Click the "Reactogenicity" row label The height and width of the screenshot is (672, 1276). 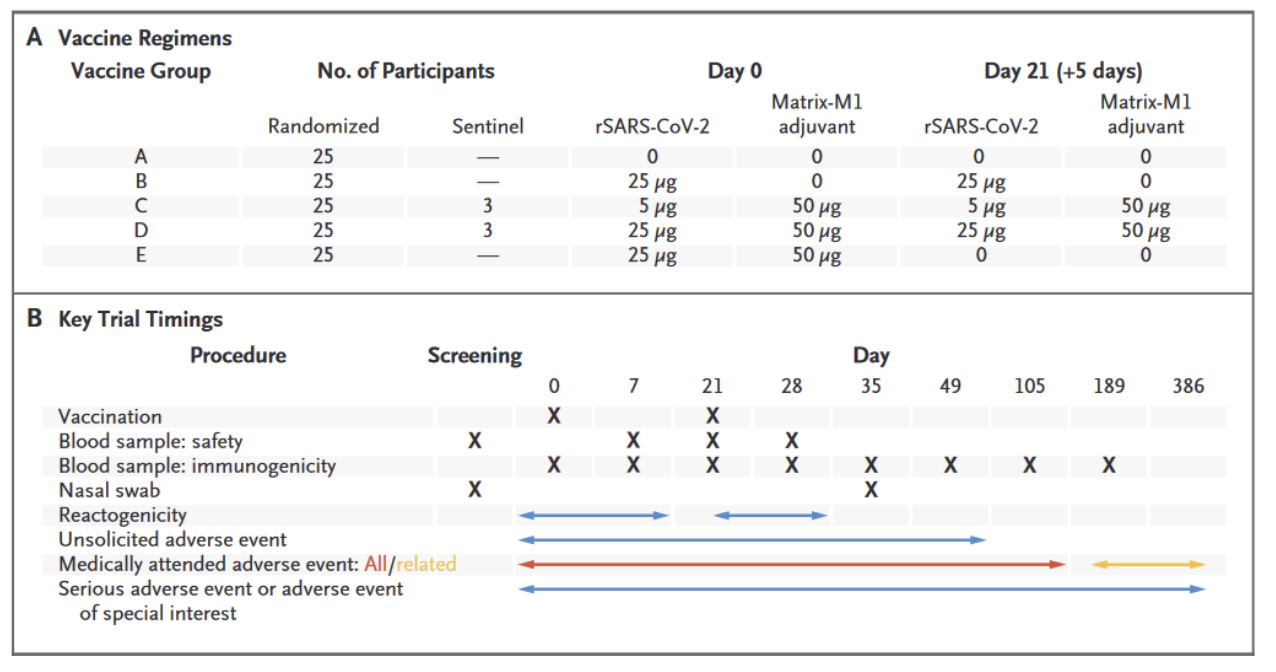[122, 515]
